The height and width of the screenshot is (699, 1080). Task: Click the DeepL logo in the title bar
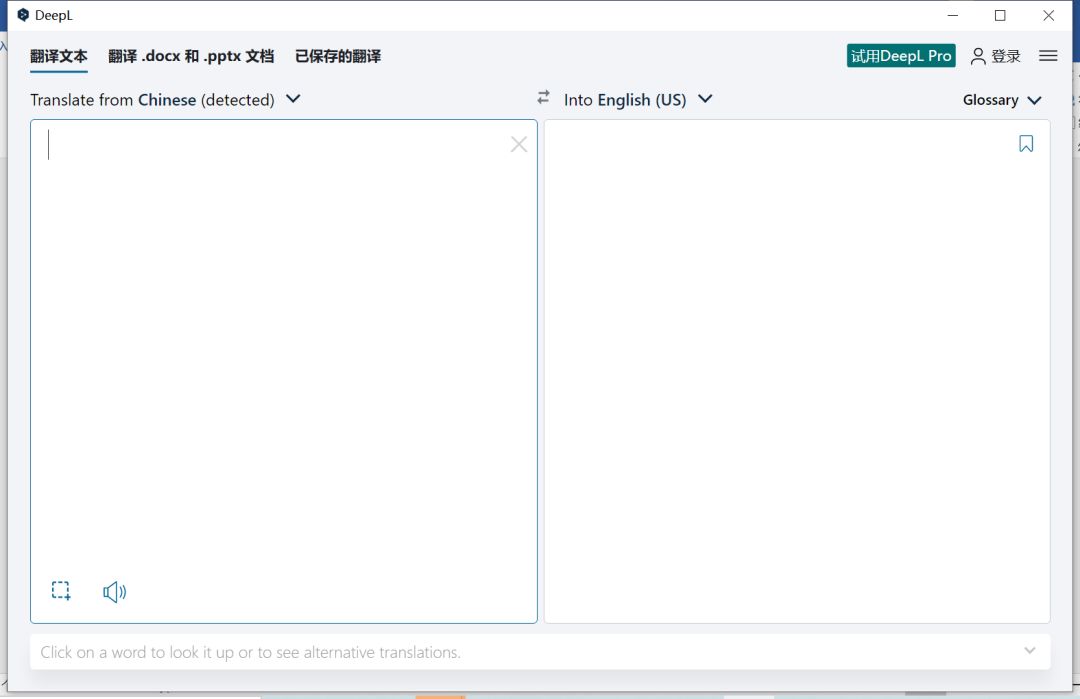[22, 15]
